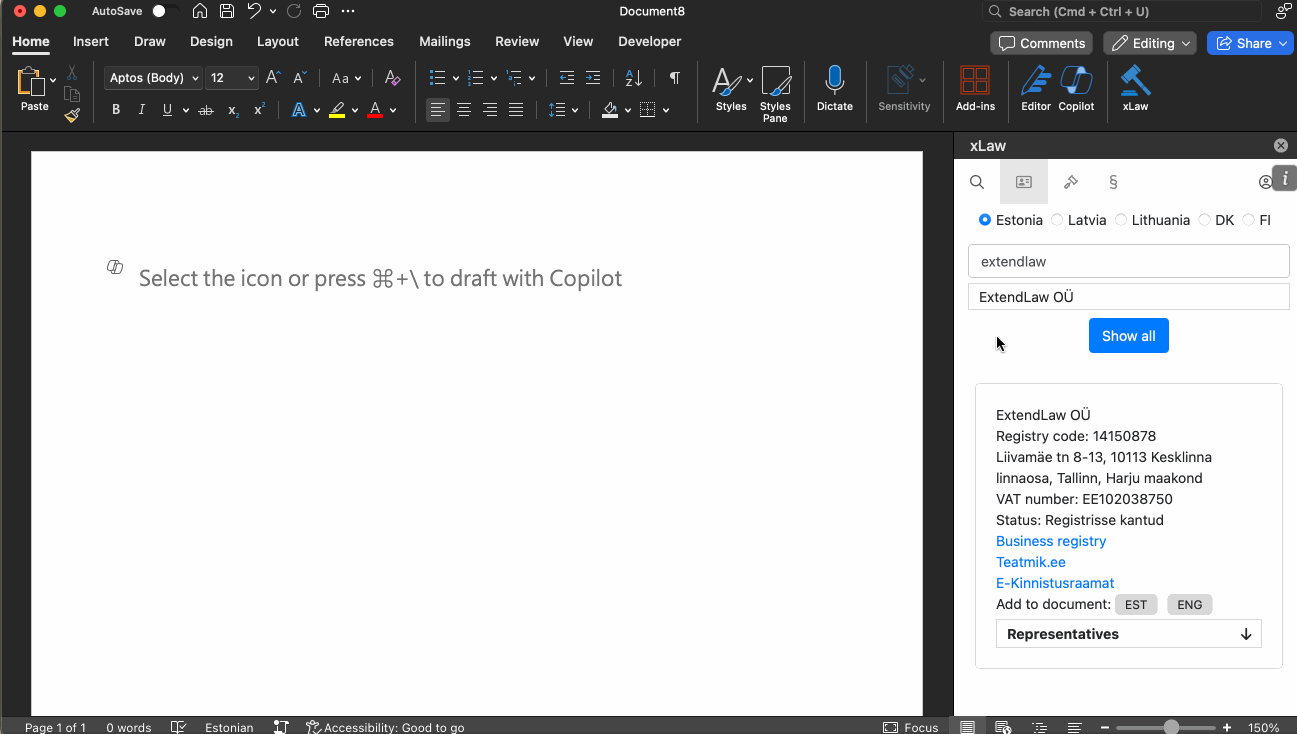This screenshot has width=1297, height=734.
Task: Select the gavel tab in xLaw panel
Action: [x=1070, y=182]
